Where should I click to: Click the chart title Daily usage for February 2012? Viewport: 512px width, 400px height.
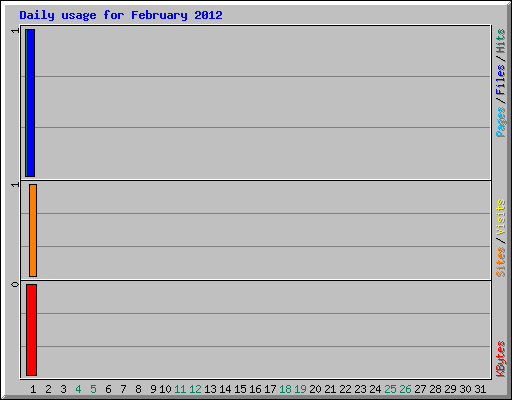pyautogui.click(x=121, y=15)
